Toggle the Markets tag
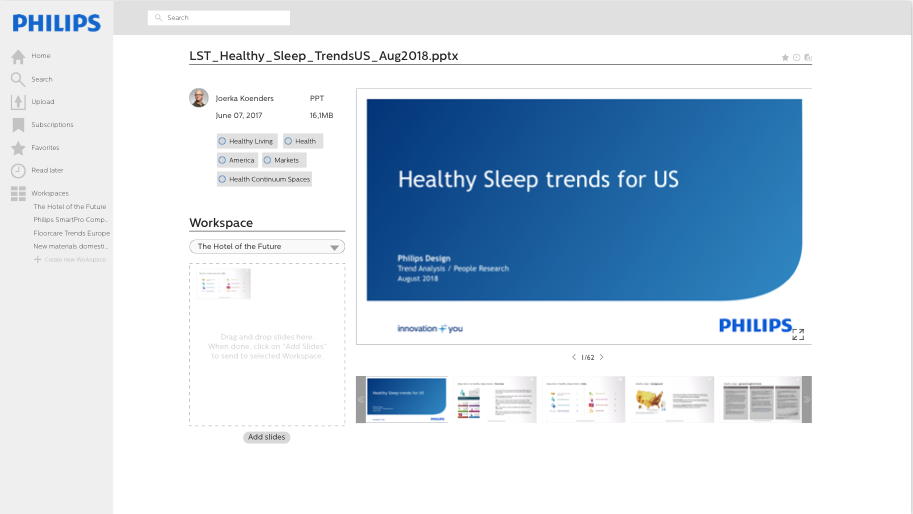The image size is (913, 514). coord(284,160)
